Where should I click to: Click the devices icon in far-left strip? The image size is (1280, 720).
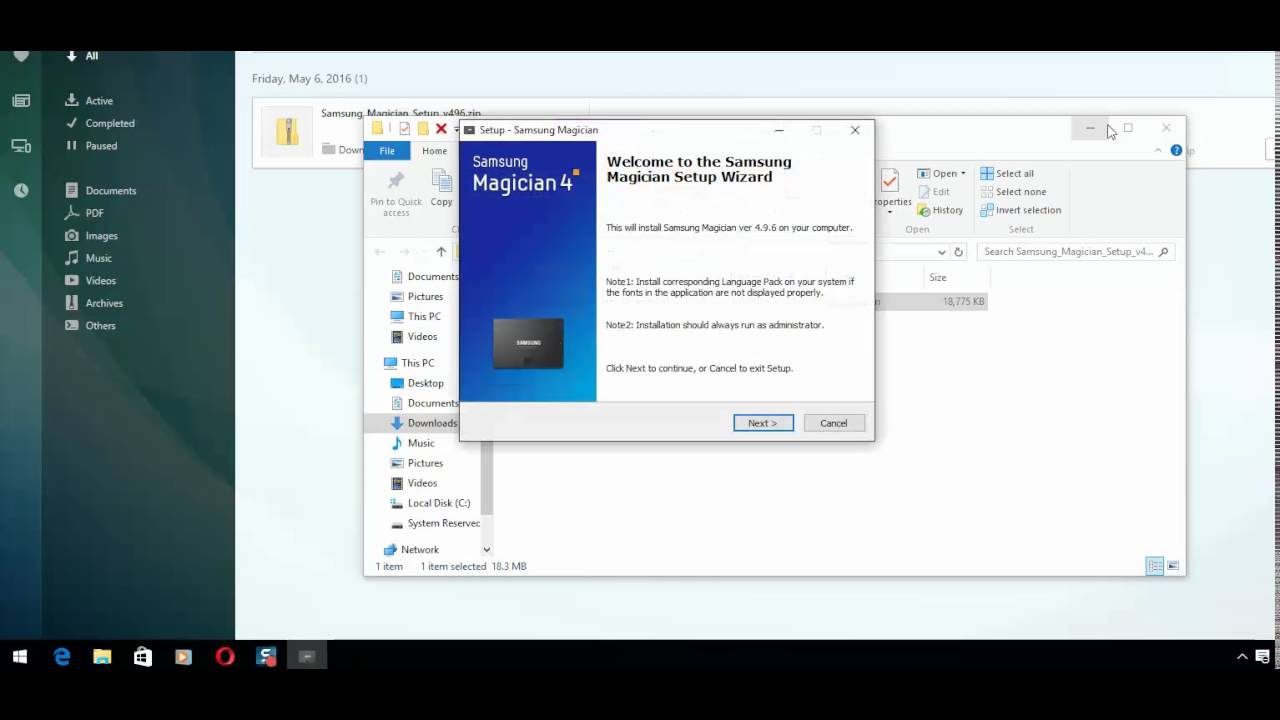[x=21, y=146]
